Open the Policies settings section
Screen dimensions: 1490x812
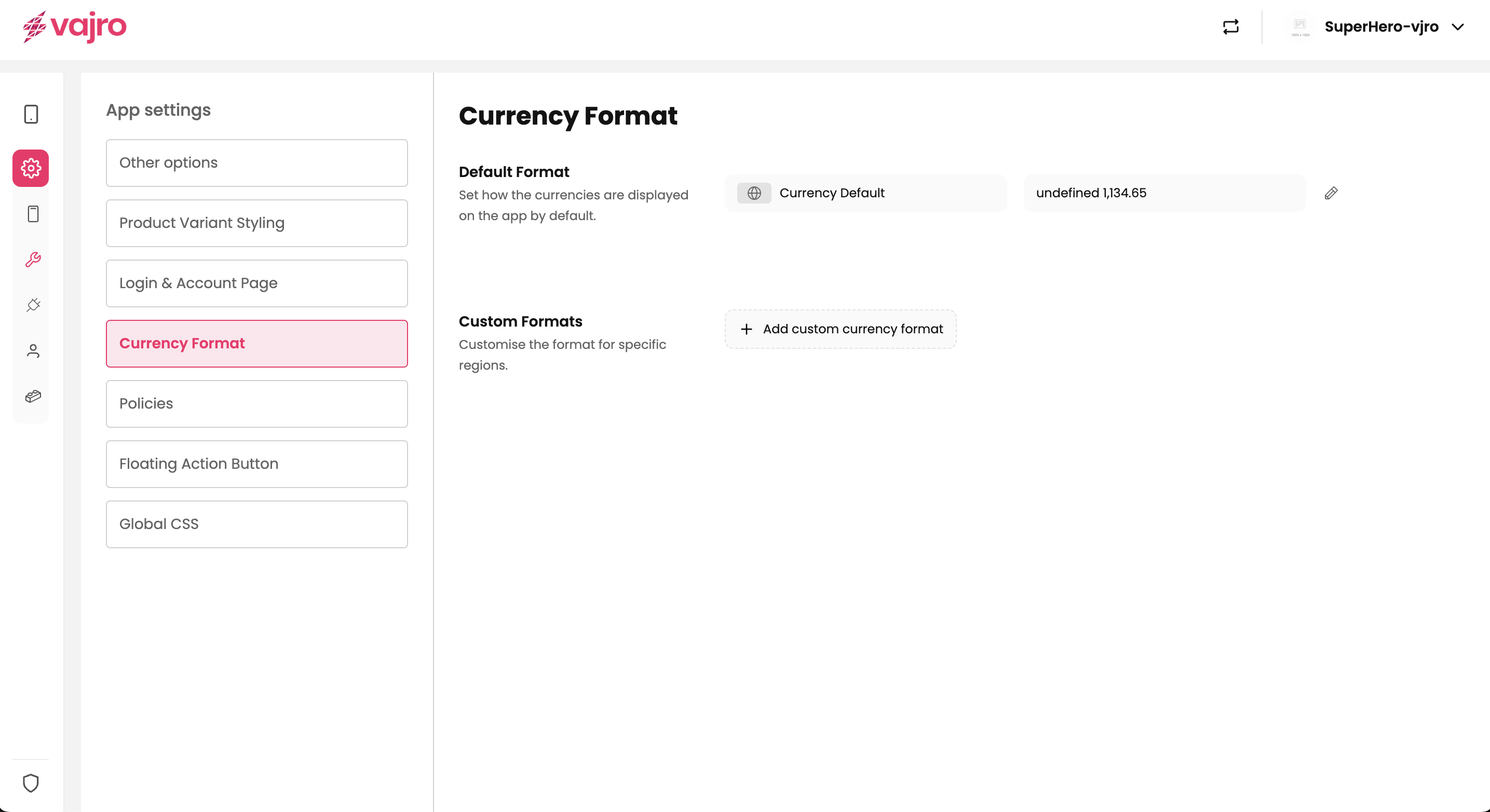click(257, 404)
